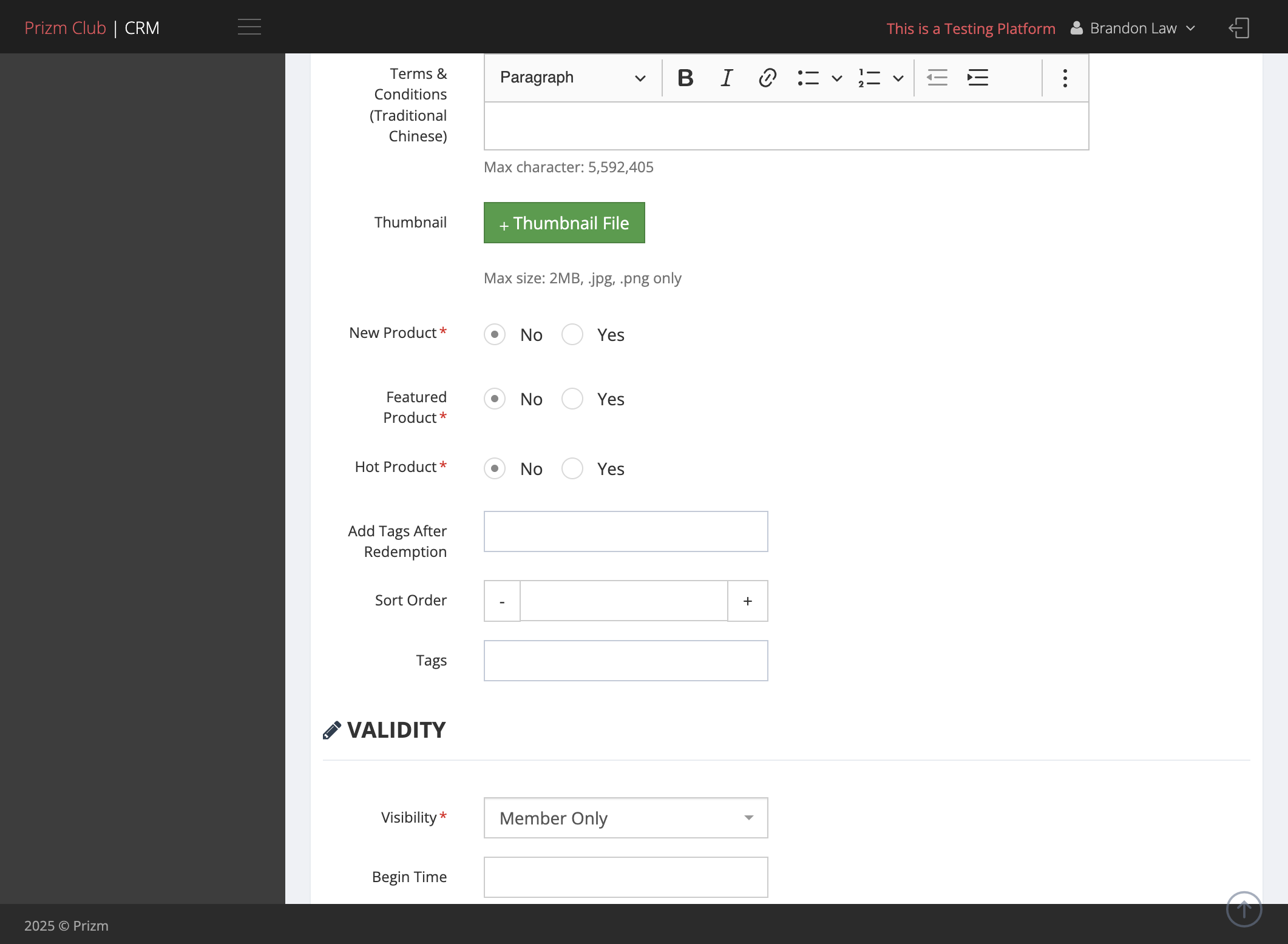This screenshot has height=944, width=1288.
Task: Focus the Terms & Conditions editor area
Action: click(x=787, y=126)
